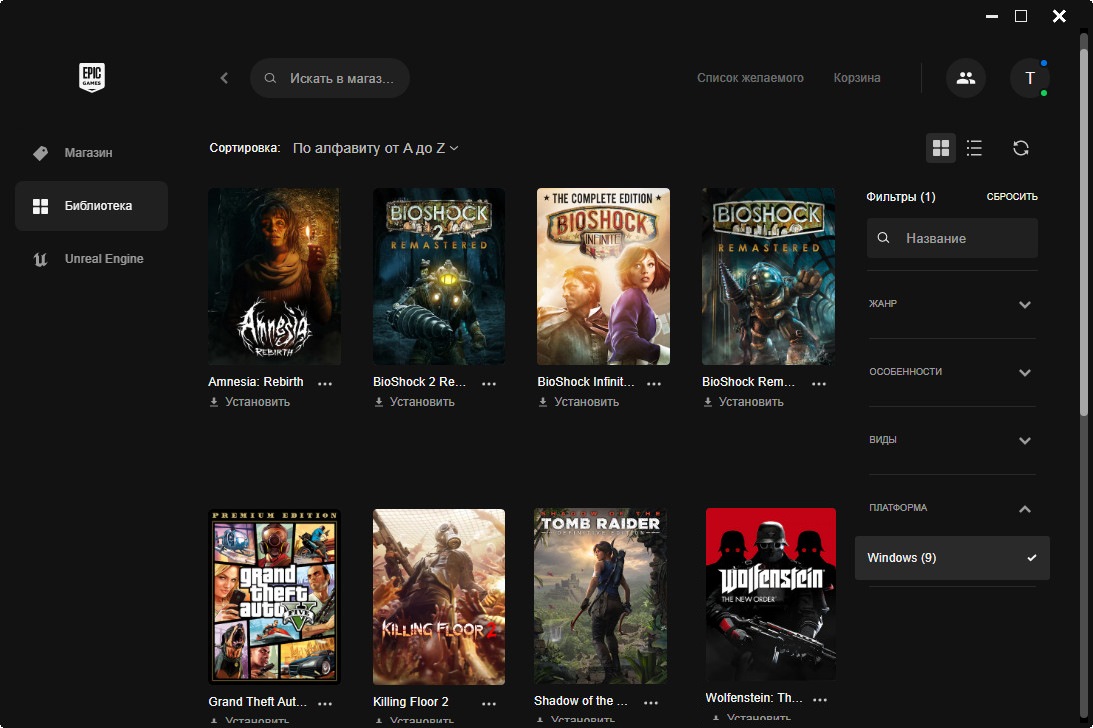Maximize the launcher window
This screenshot has width=1093, height=728.
pyautogui.click(x=1021, y=16)
